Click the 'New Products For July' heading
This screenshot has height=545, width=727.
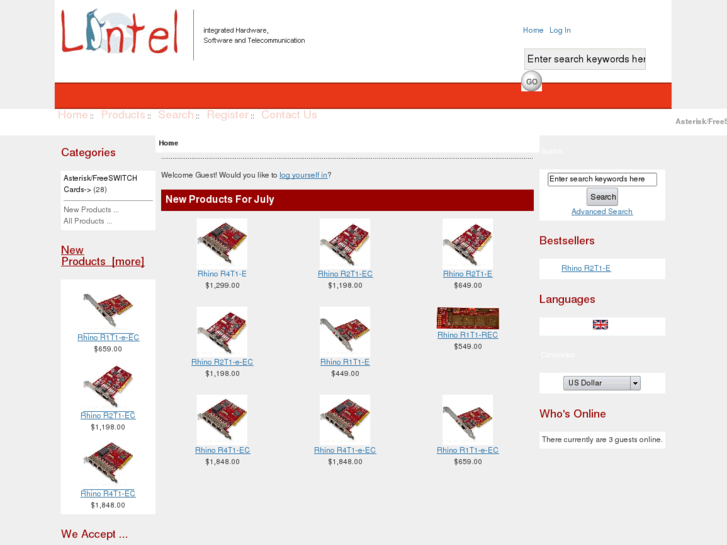pyautogui.click(x=220, y=199)
